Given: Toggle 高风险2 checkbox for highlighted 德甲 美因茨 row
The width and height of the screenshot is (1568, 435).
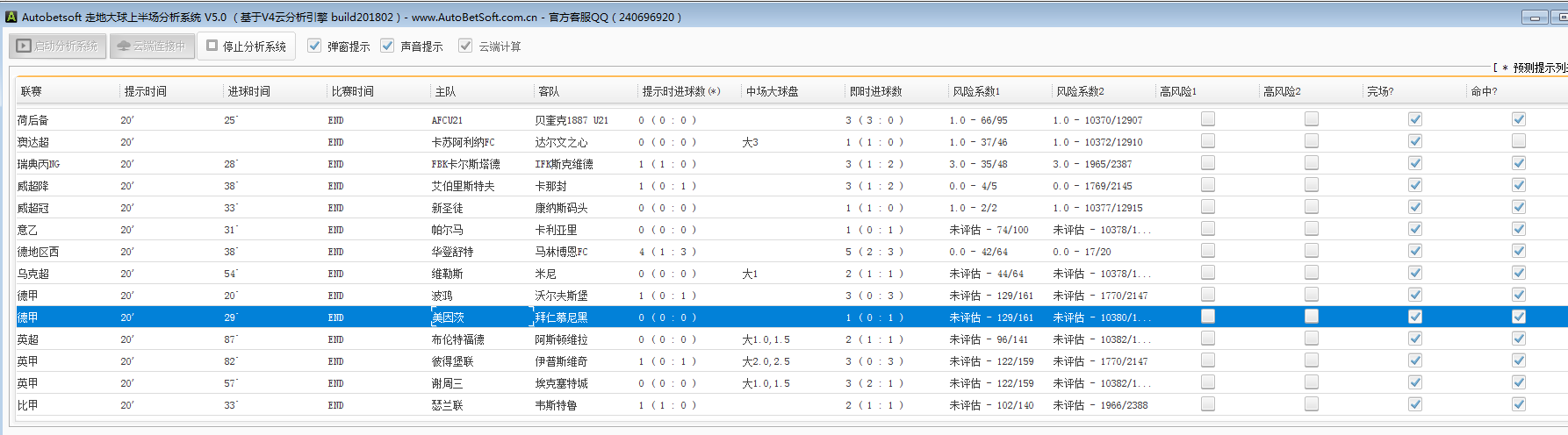Looking at the screenshot, I should coord(1312,317).
